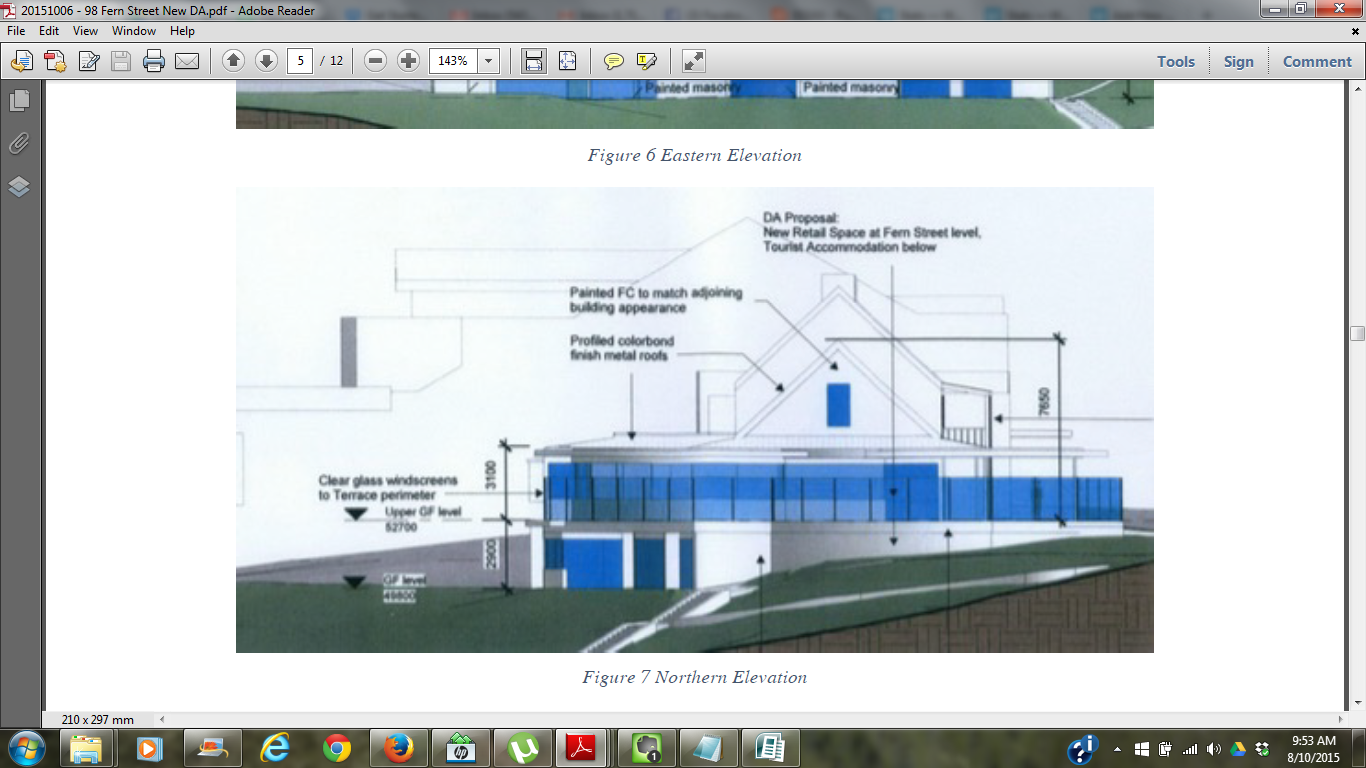This screenshot has height=768, width=1366.
Task: Go to next page using down arrow
Action: pyautogui.click(x=266, y=61)
